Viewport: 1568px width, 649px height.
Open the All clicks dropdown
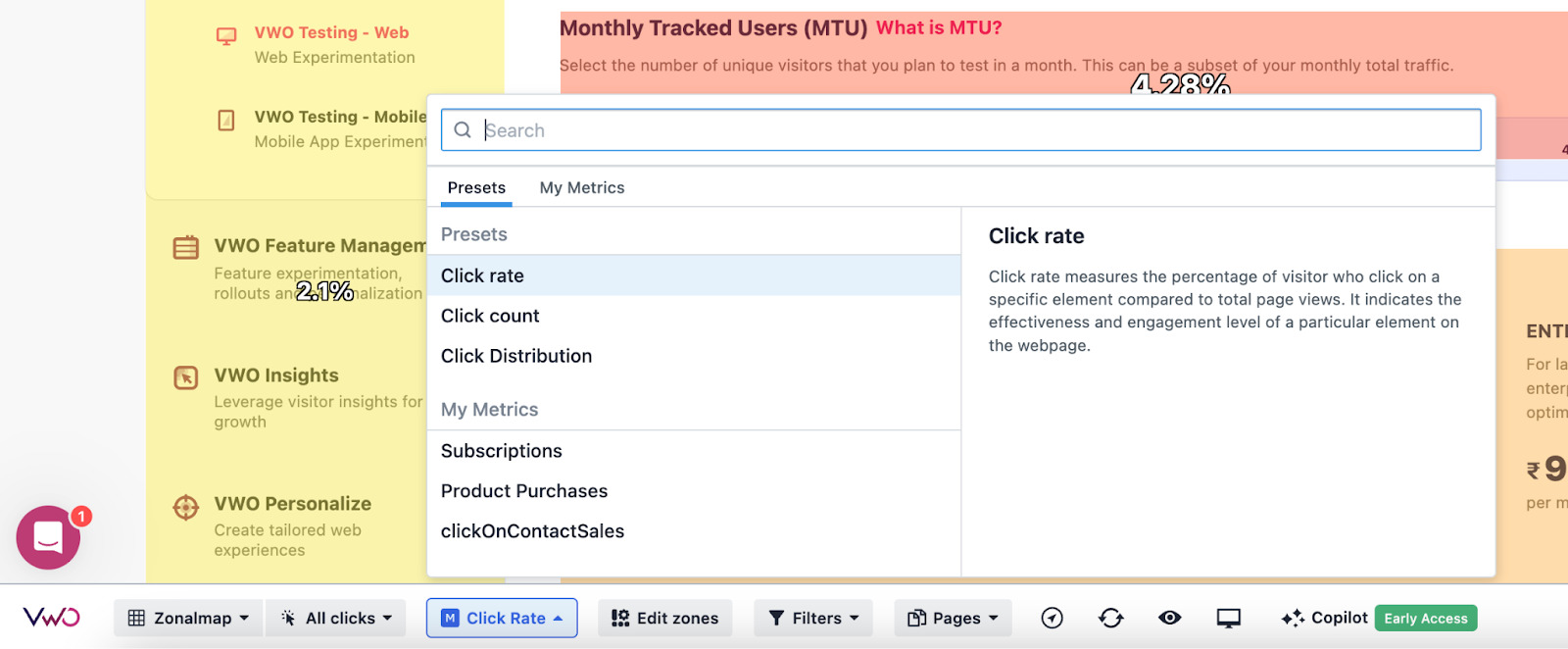tap(336, 619)
